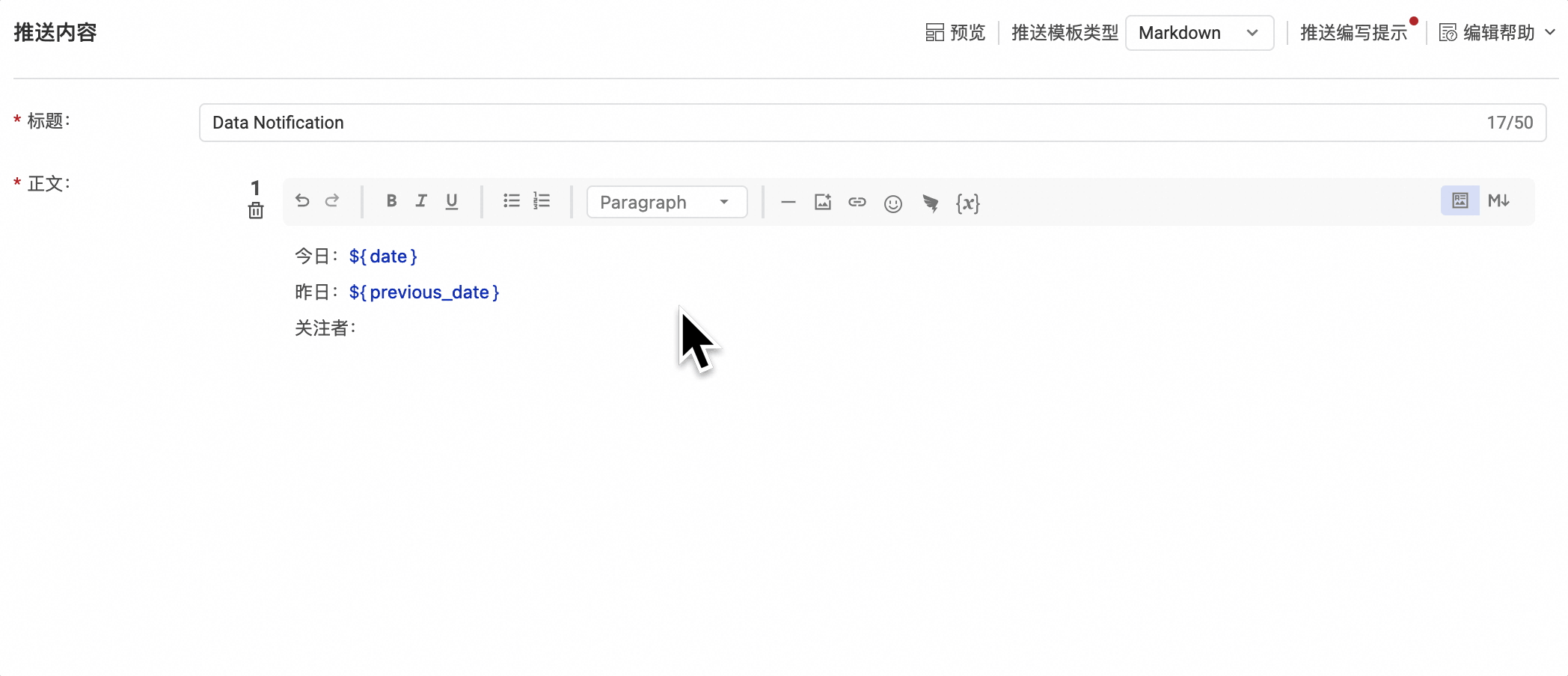1568x676 pixels.
Task: Insert a variable using the {x} icon
Action: tap(968, 202)
